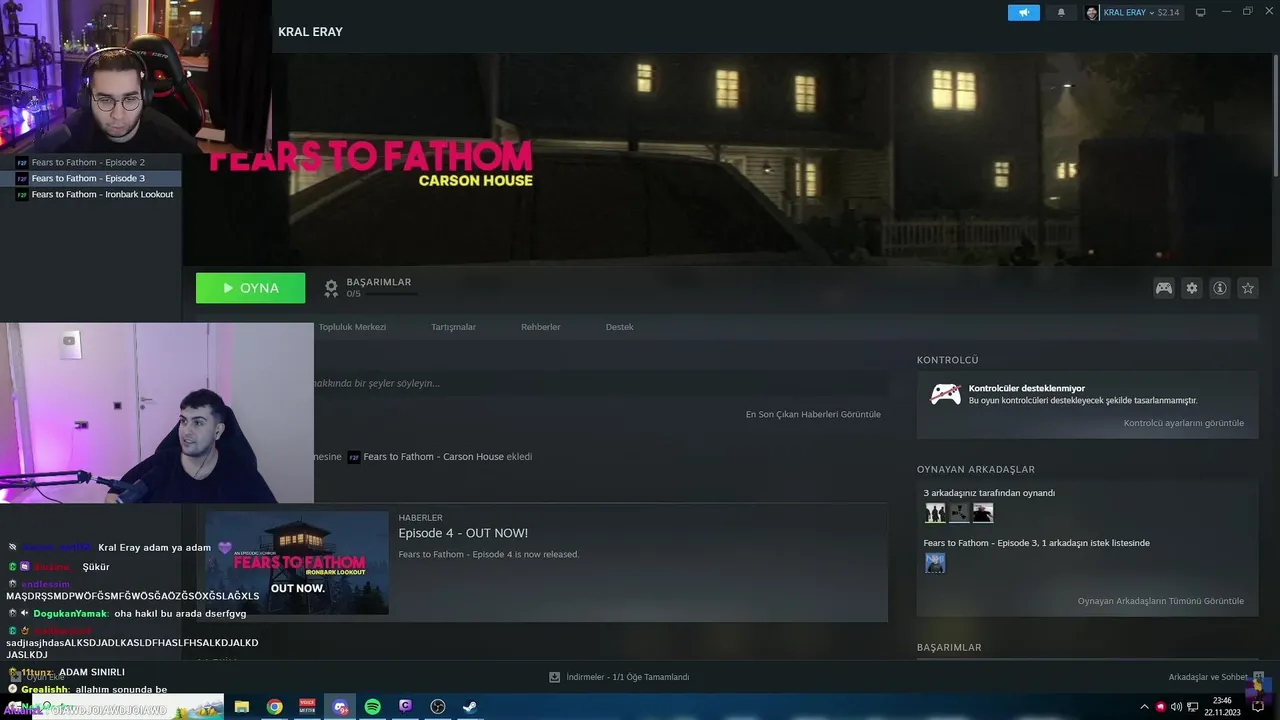Open third friend avatar who played
The width and height of the screenshot is (1280, 720).
pos(983,513)
